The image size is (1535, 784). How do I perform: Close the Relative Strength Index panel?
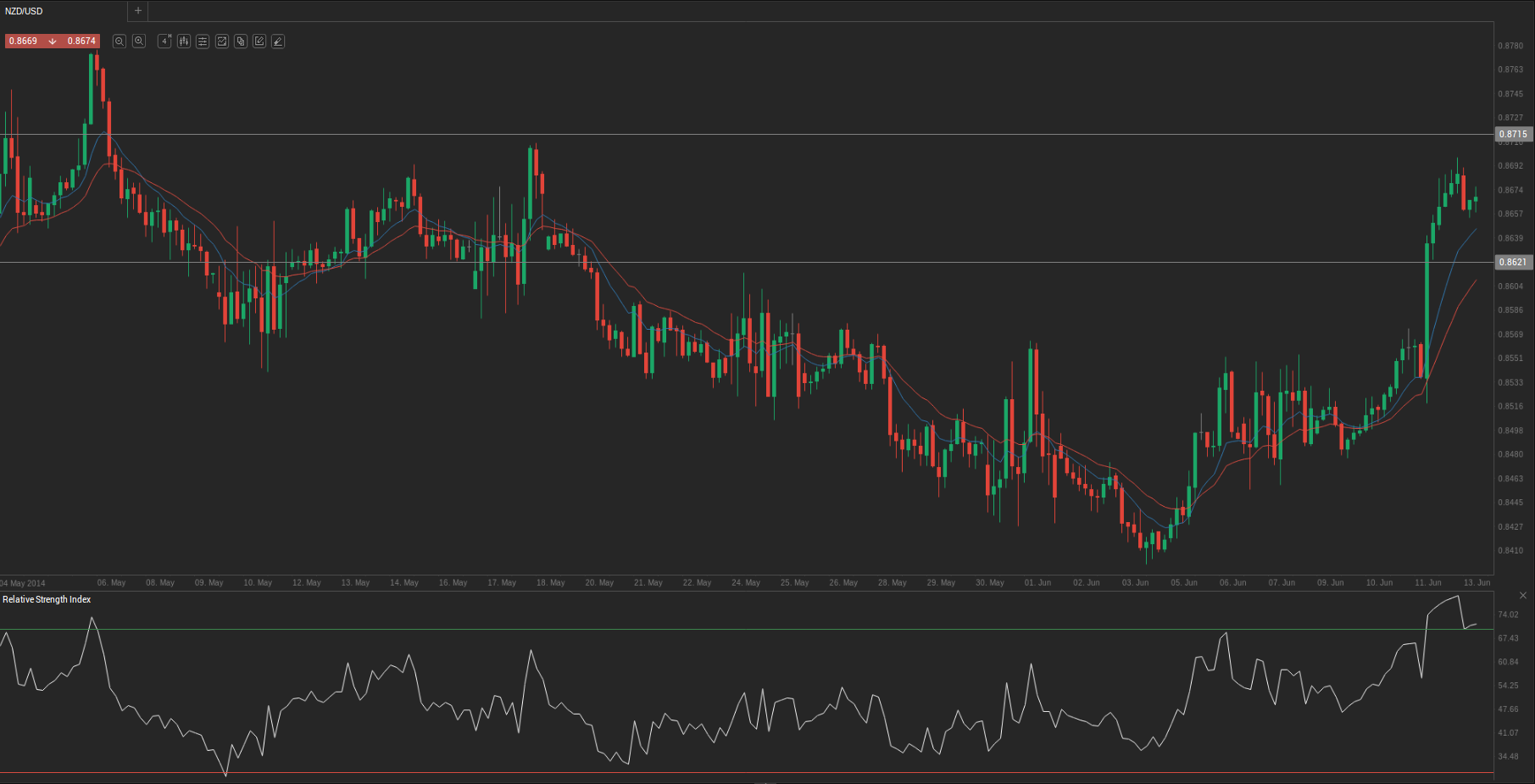point(1523,596)
